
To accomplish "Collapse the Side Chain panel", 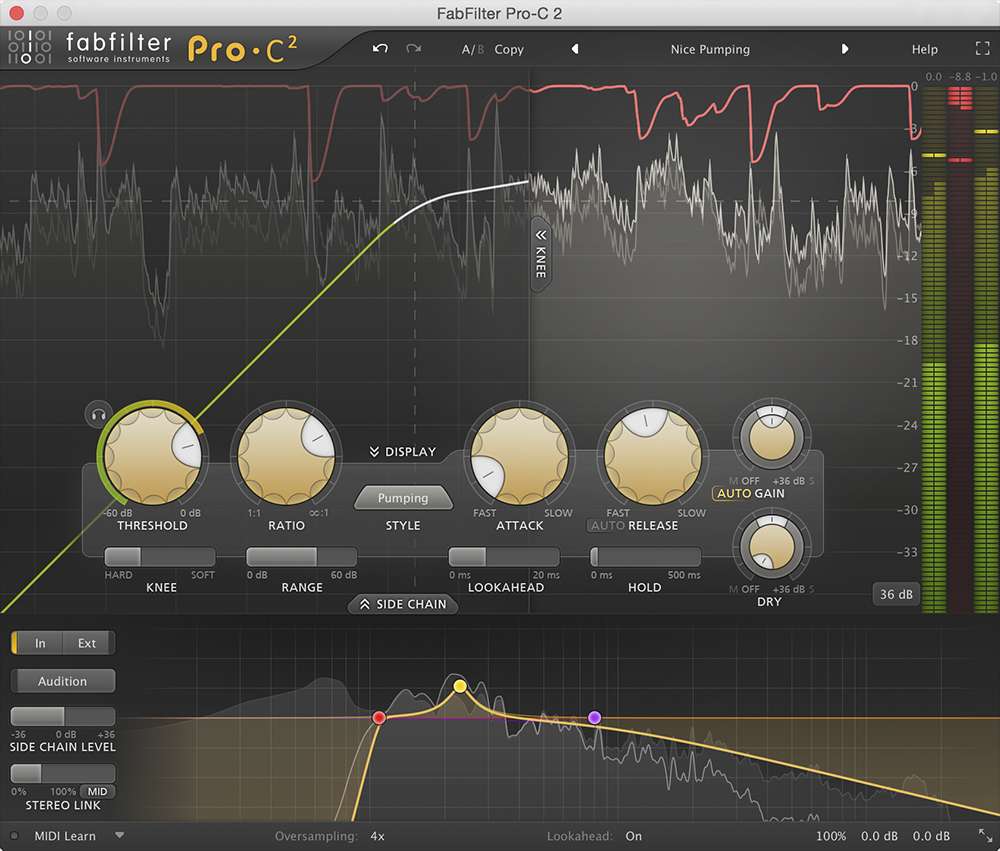I will [403, 604].
